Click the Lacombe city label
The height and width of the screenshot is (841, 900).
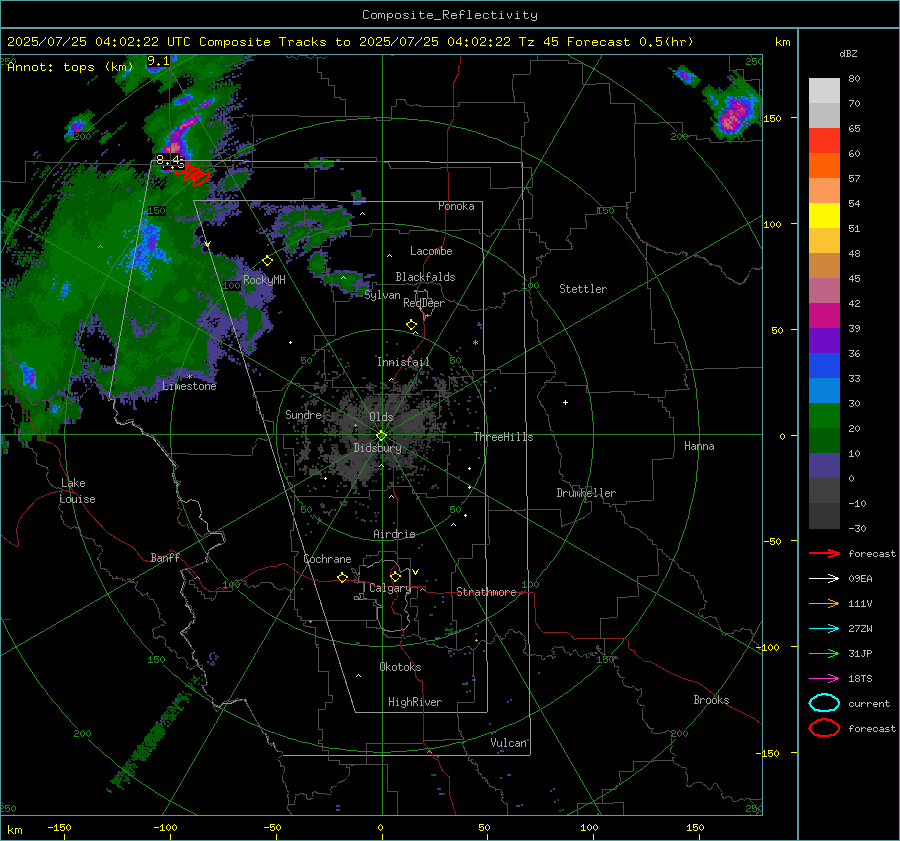click(431, 251)
